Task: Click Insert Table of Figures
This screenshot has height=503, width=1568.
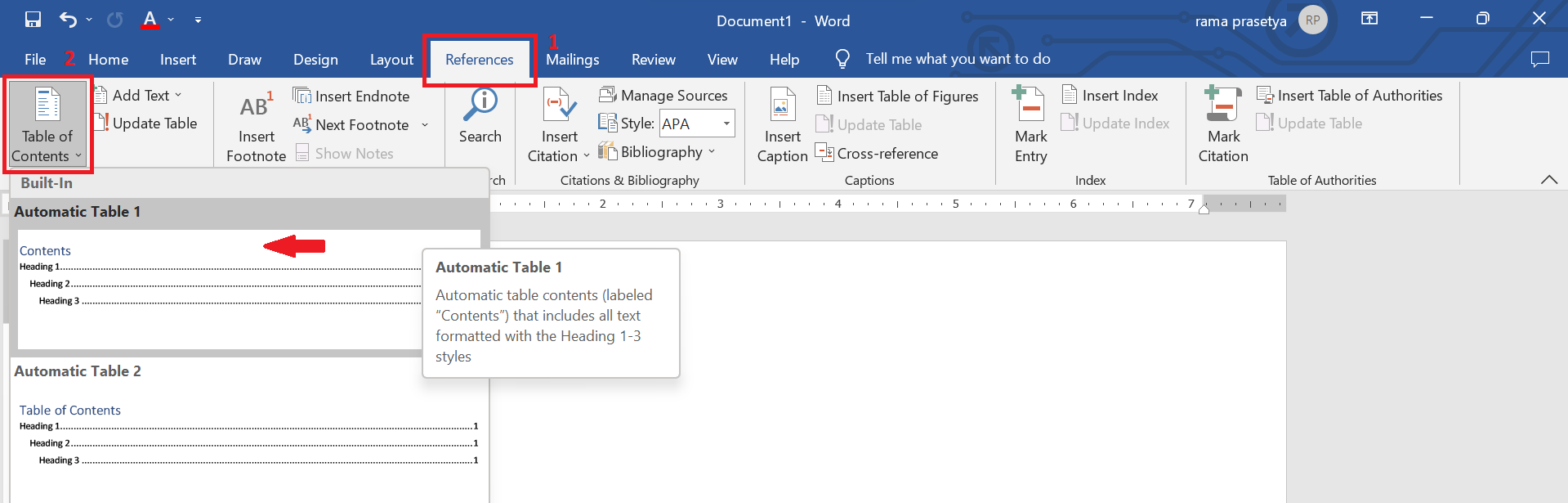Action: [x=897, y=97]
